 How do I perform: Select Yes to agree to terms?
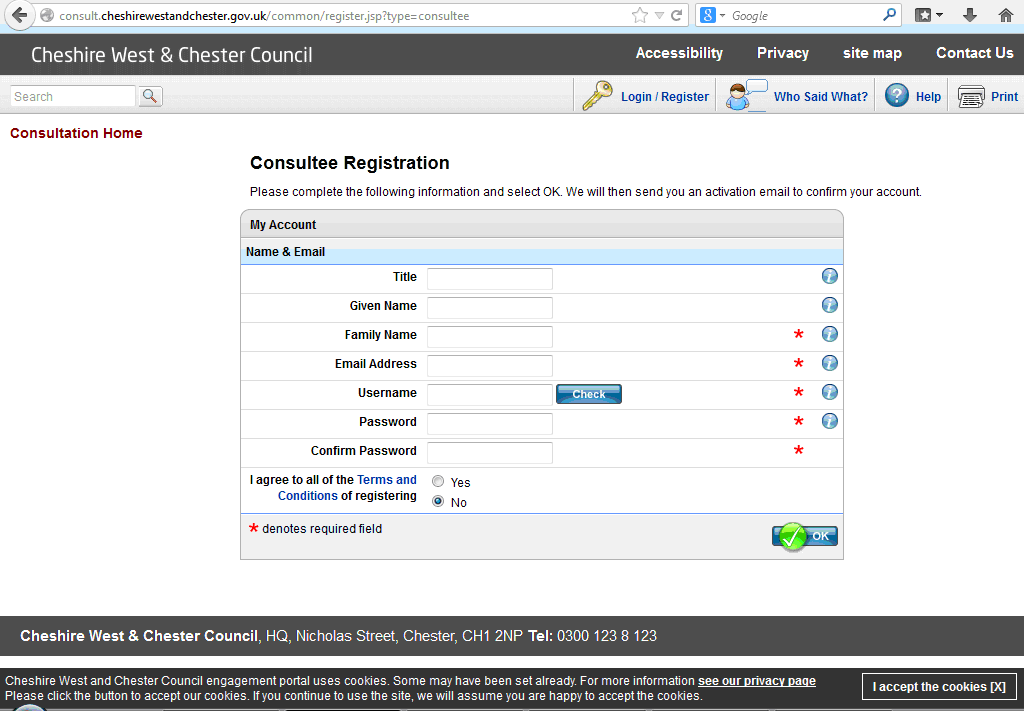(x=438, y=481)
